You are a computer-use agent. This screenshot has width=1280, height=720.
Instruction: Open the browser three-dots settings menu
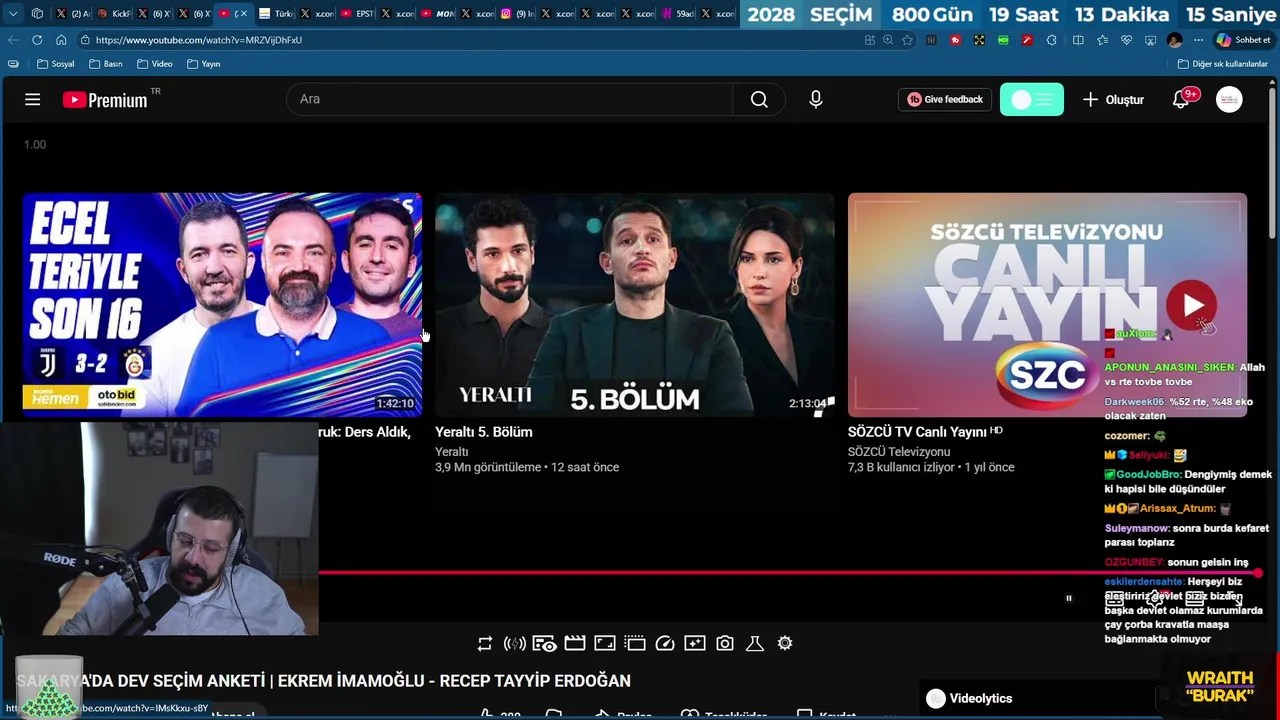pyautogui.click(x=1198, y=40)
